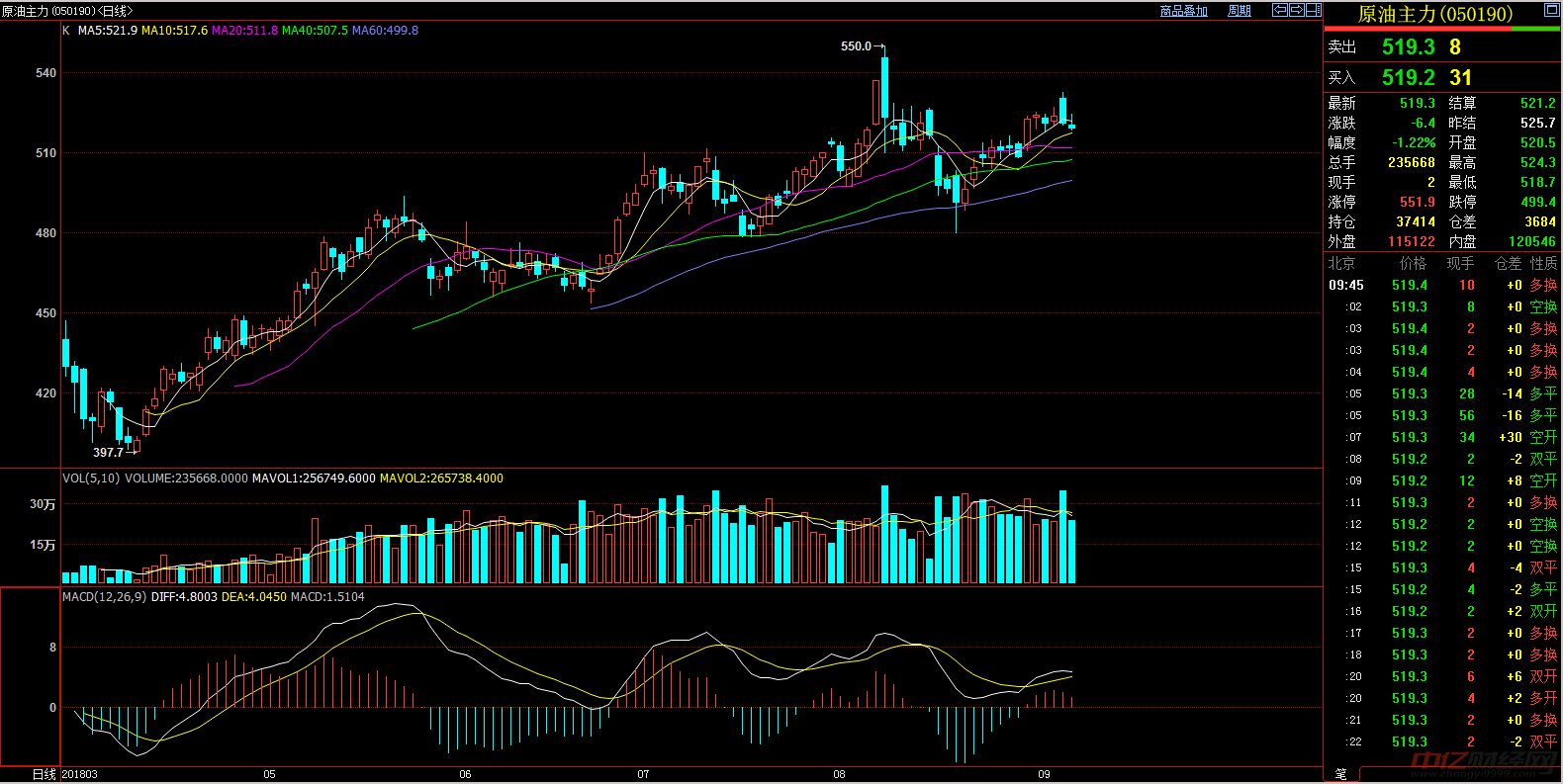Viewport: 1563px width, 784px height.
Task: Click the MA20:511.8 indicator label
Action: click(244, 31)
